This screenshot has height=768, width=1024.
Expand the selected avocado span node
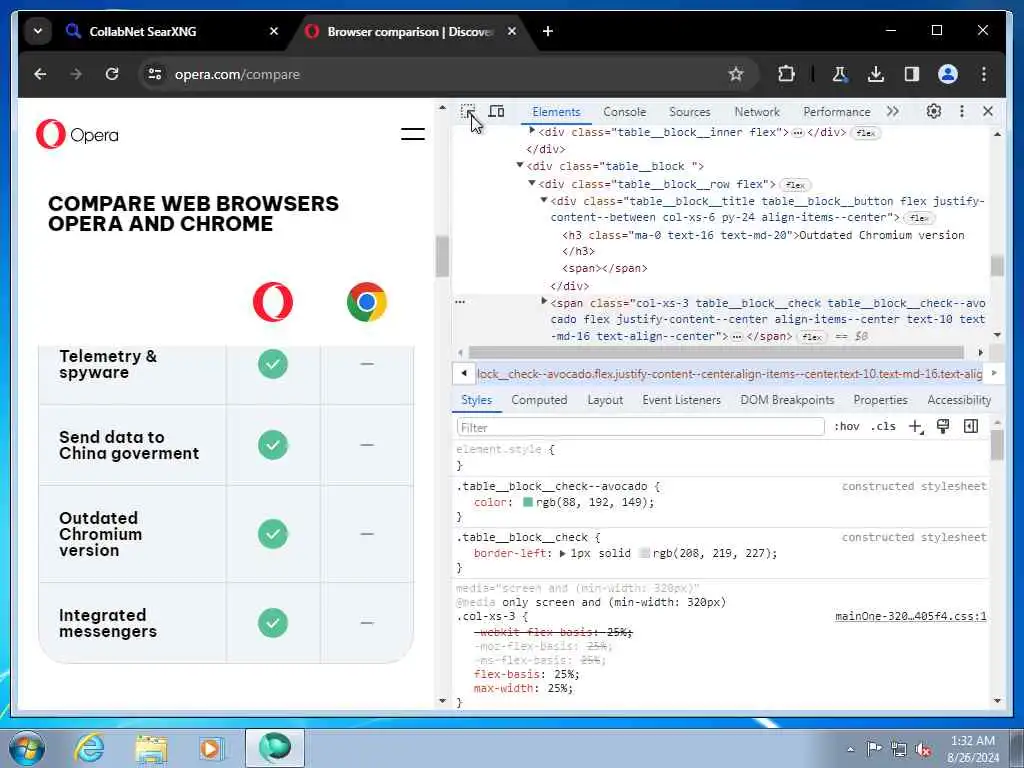click(x=544, y=302)
